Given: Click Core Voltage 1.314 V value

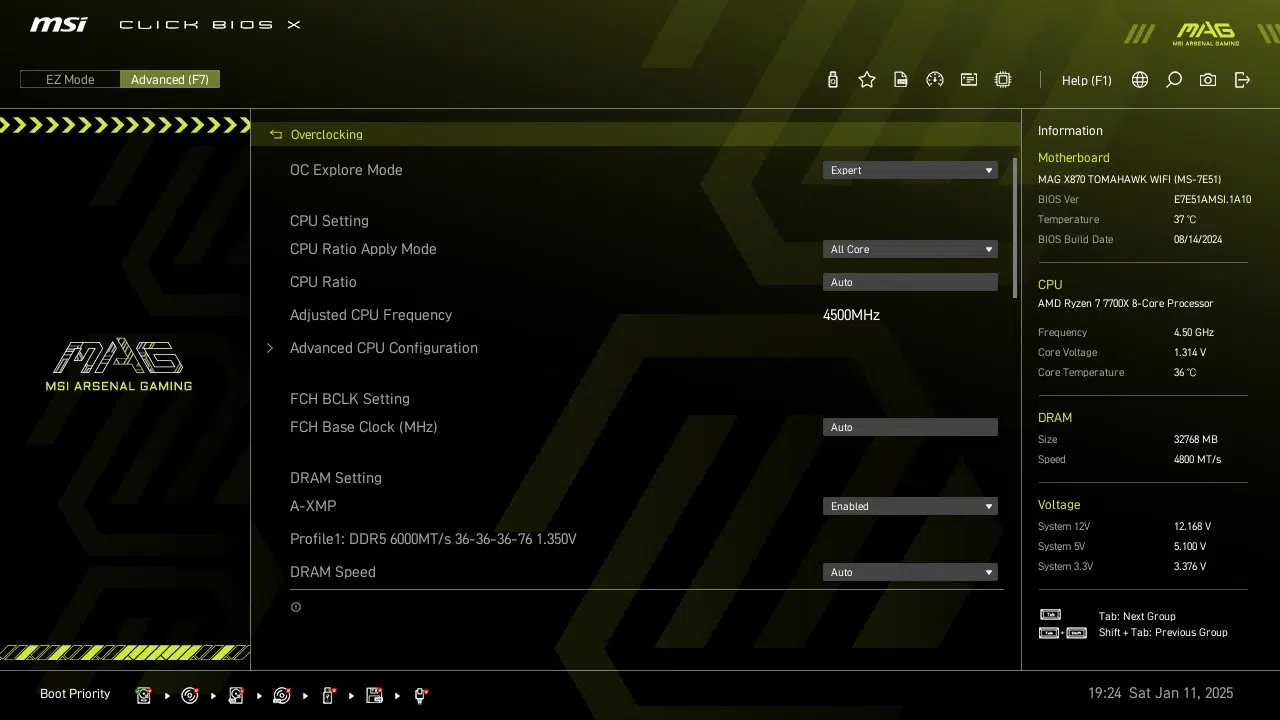Looking at the screenshot, I should click(1190, 353).
